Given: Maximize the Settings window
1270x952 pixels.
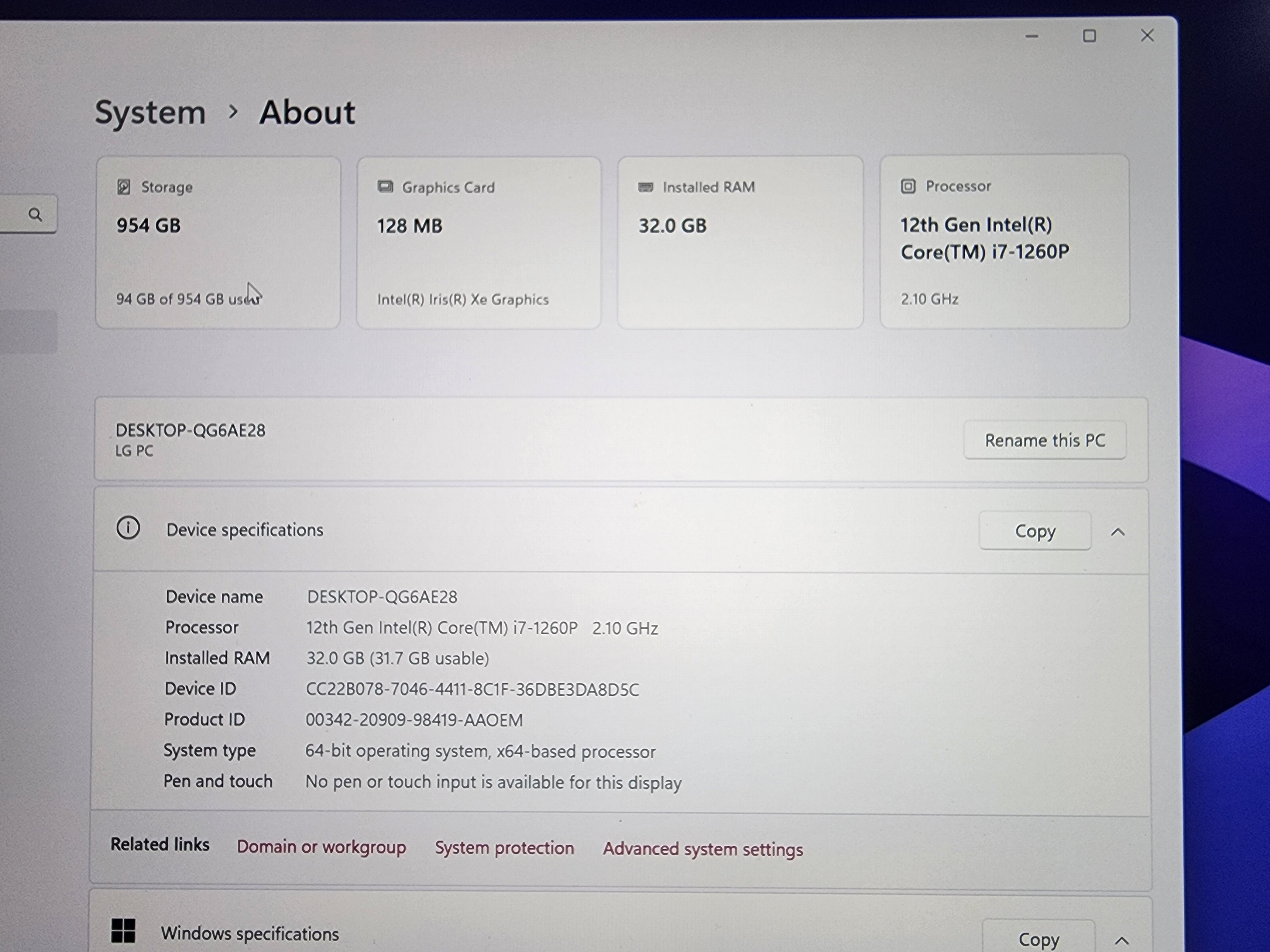Looking at the screenshot, I should (1089, 36).
